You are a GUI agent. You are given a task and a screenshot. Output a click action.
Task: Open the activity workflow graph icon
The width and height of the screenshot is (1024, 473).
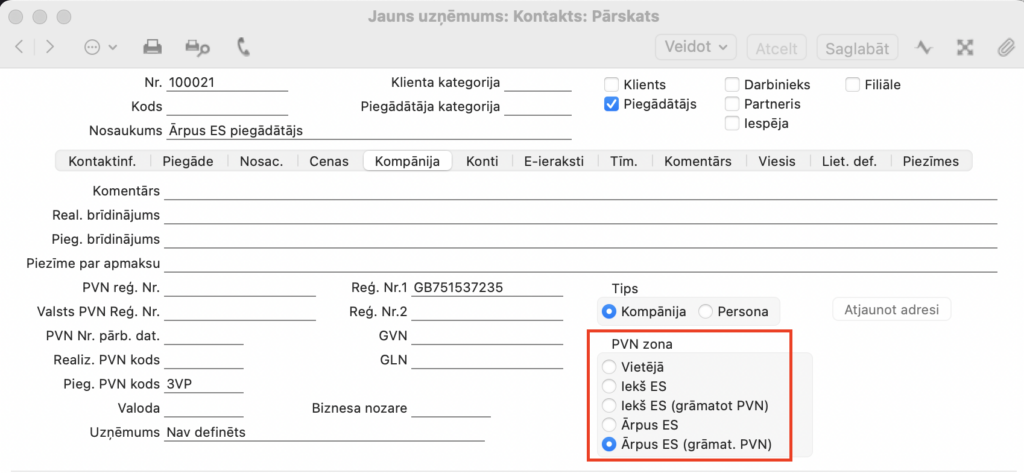[x=925, y=47]
